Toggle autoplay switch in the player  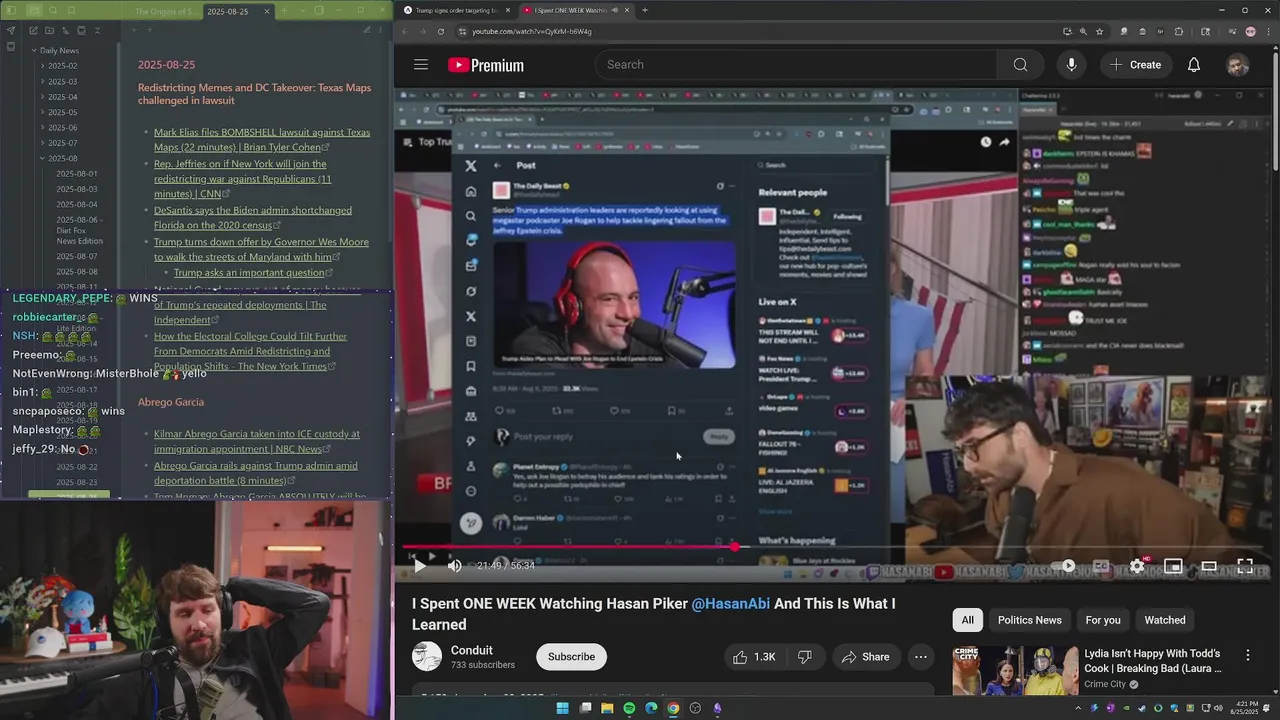pyautogui.click(x=1065, y=566)
